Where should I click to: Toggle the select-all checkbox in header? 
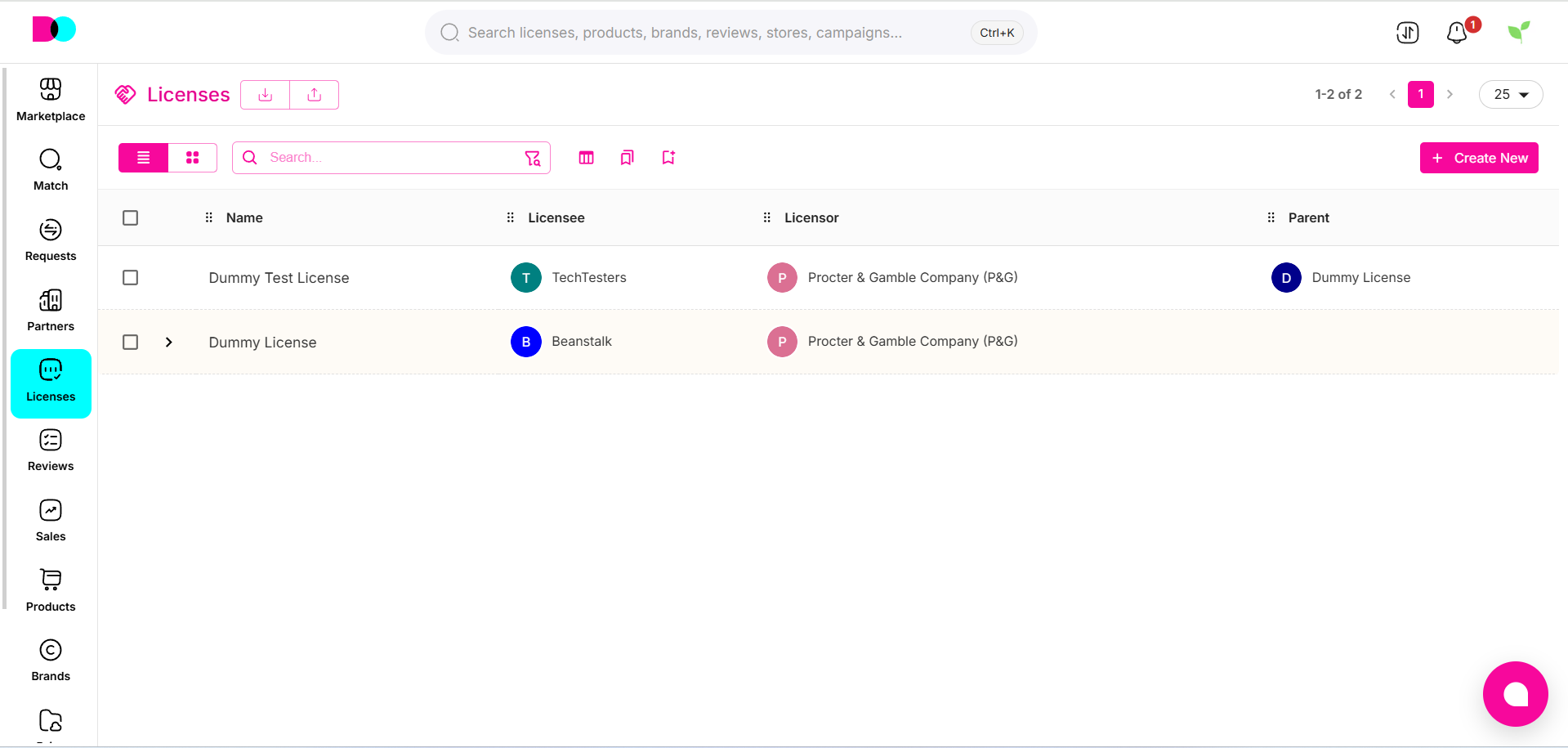click(x=130, y=217)
